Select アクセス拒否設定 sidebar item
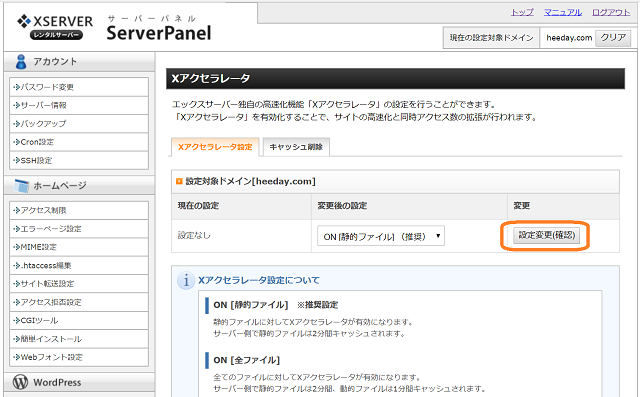This screenshot has width=640, height=397. point(79,302)
